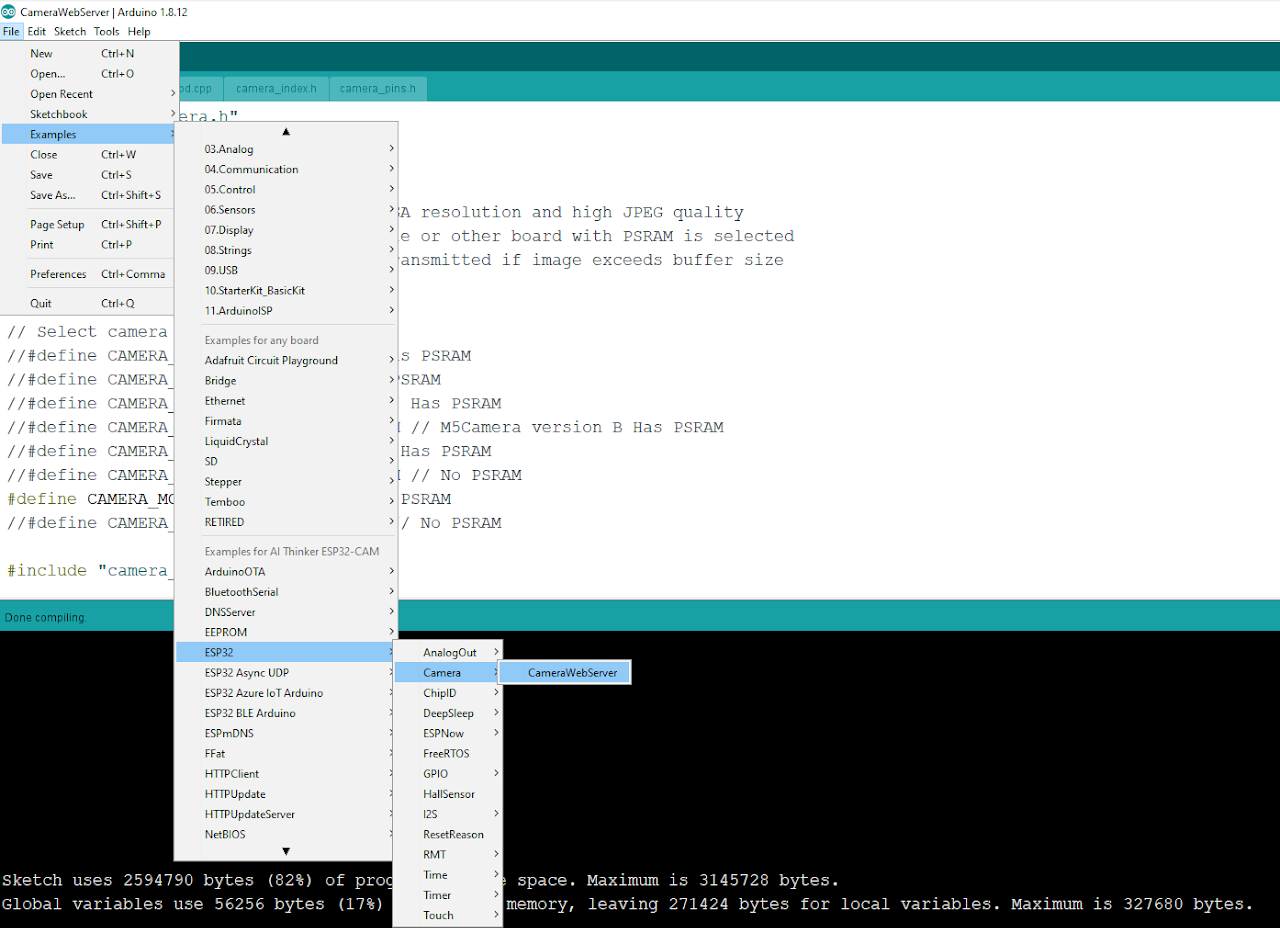The height and width of the screenshot is (928, 1280).
Task: Open the HTTPClient examples submenu
Action: [x=286, y=774]
